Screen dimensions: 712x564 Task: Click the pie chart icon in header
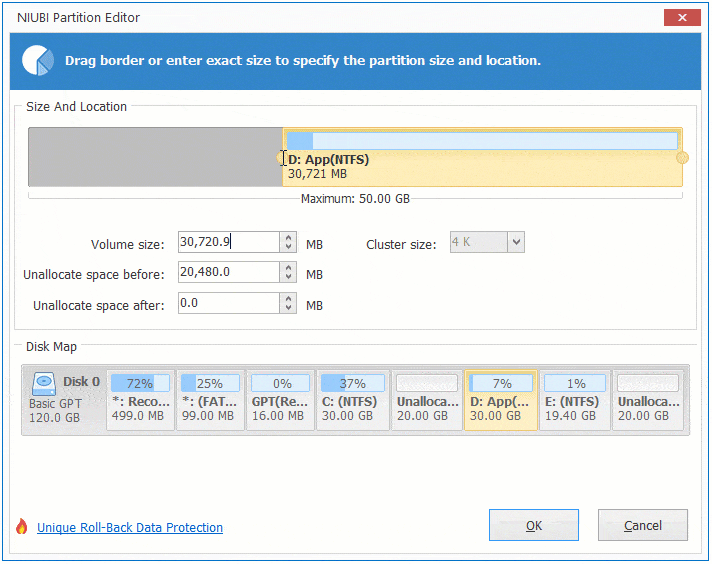coord(37,60)
